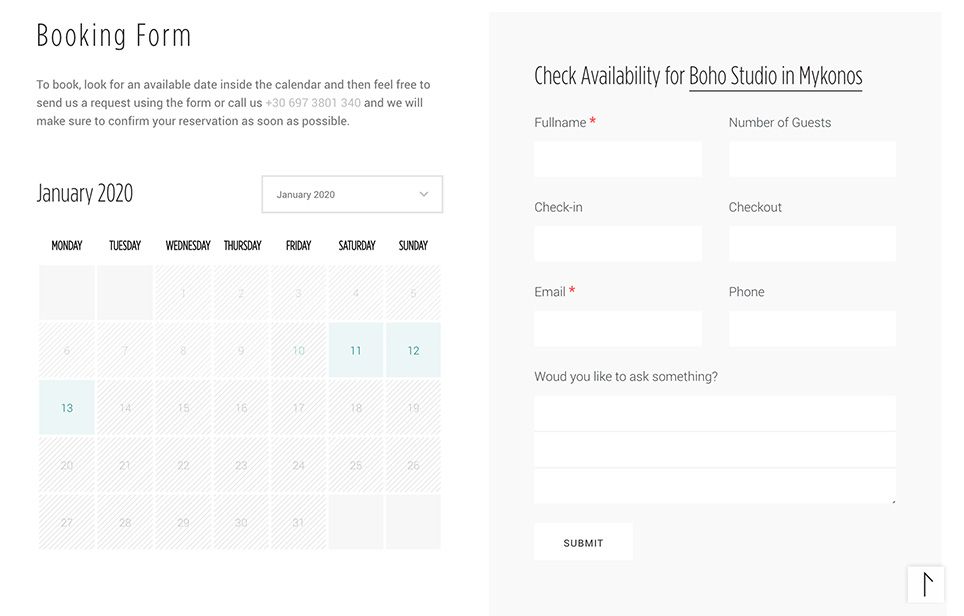This screenshot has width=964, height=616.
Task: Open the January 2020 month dropdown
Action: click(x=351, y=195)
